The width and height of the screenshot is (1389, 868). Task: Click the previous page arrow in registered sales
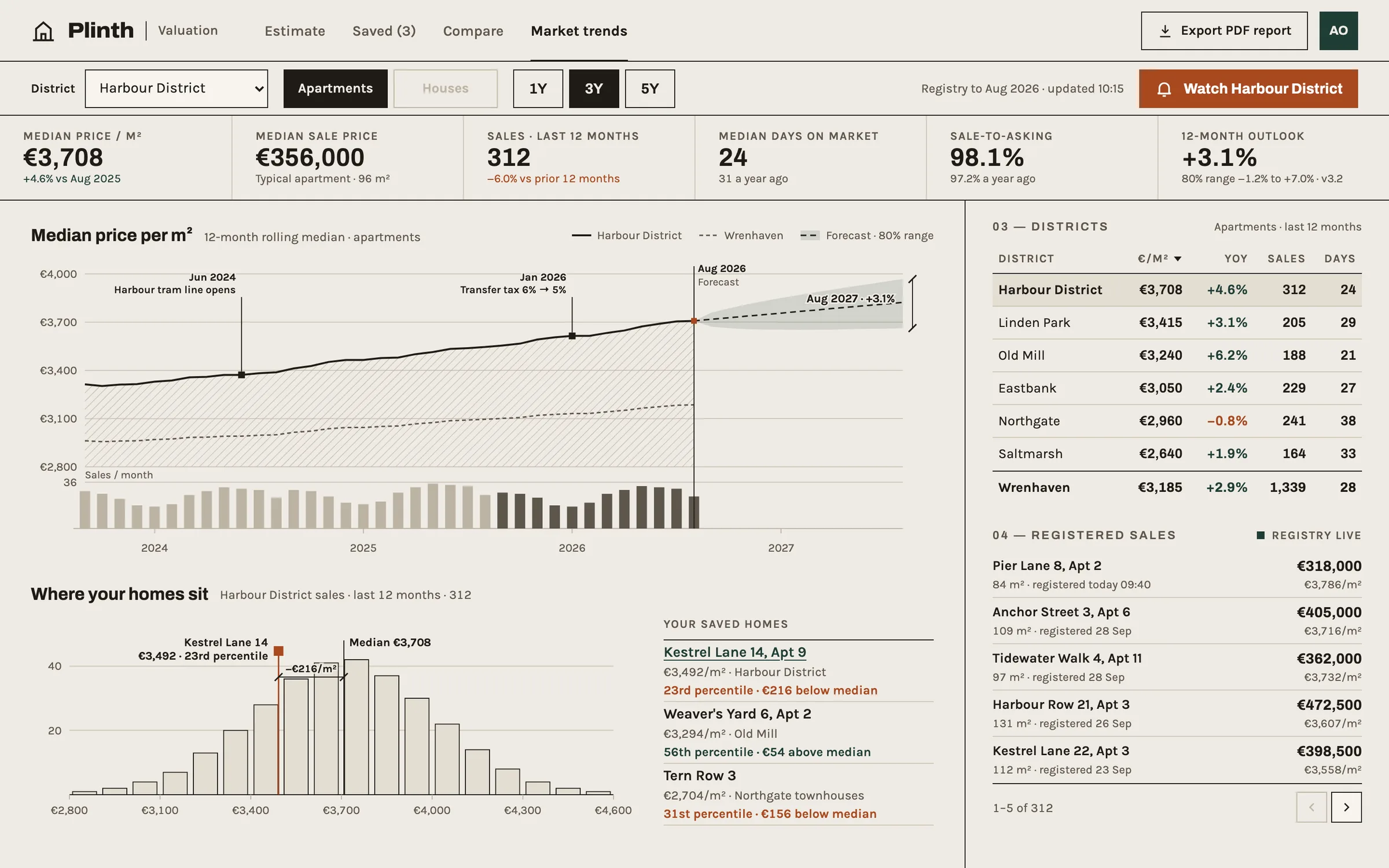coord(1311,807)
